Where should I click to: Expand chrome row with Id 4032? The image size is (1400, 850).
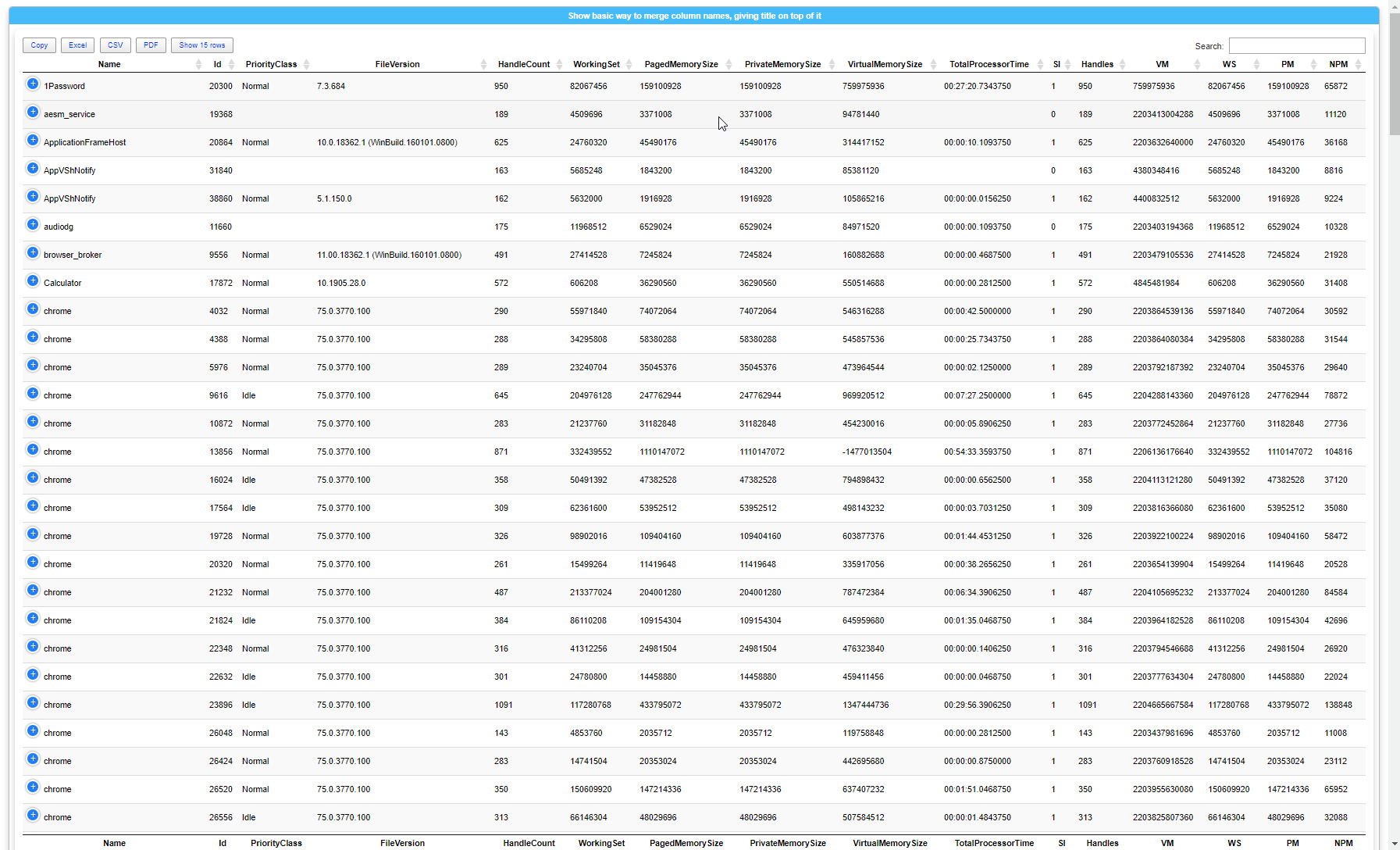tap(33, 309)
